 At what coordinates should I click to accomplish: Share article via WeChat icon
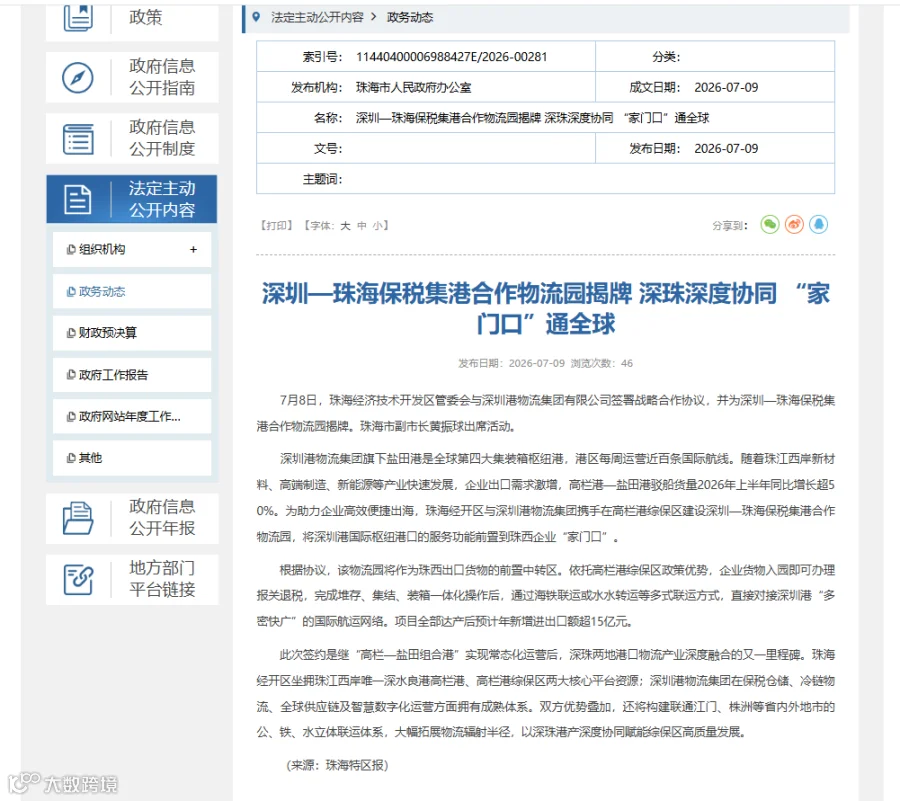[x=770, y=224]
